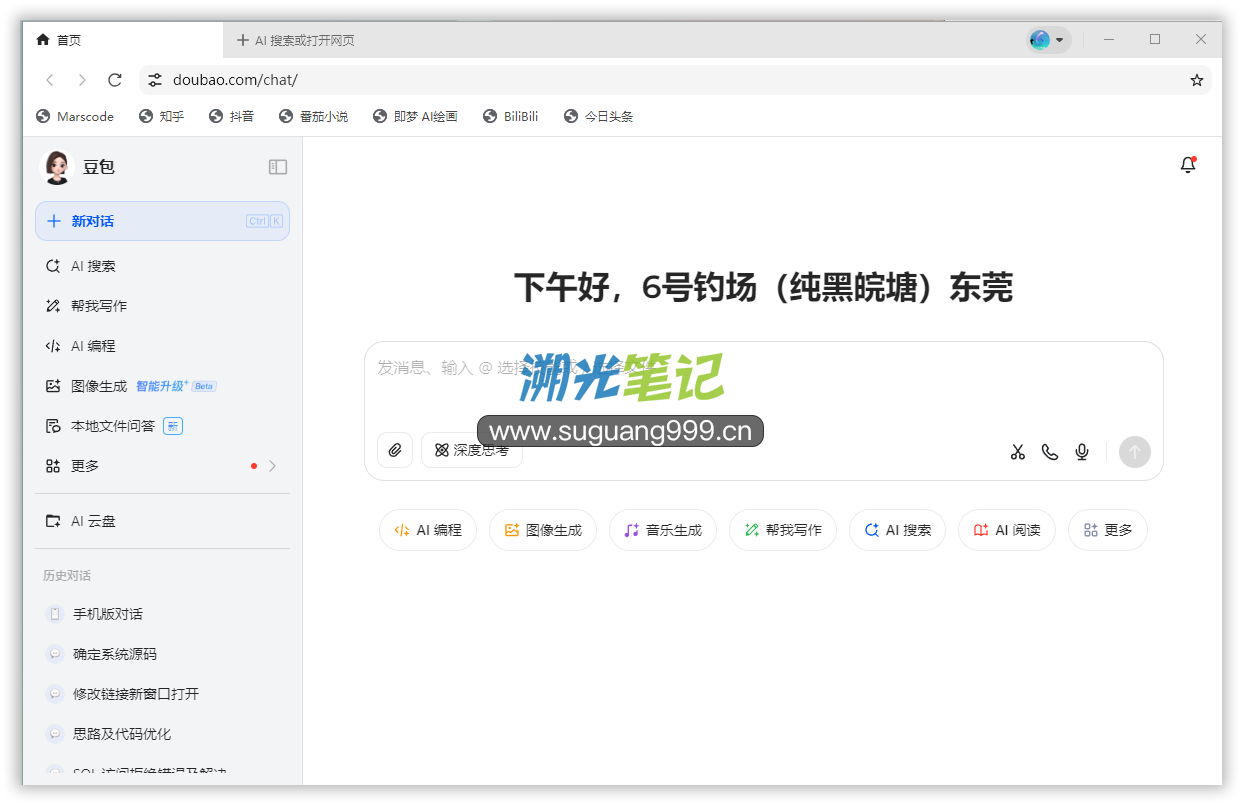Open the 手机版对话 history conversation
The height and width of the screenshot is (805, 1242).
(x=162, y=614)
